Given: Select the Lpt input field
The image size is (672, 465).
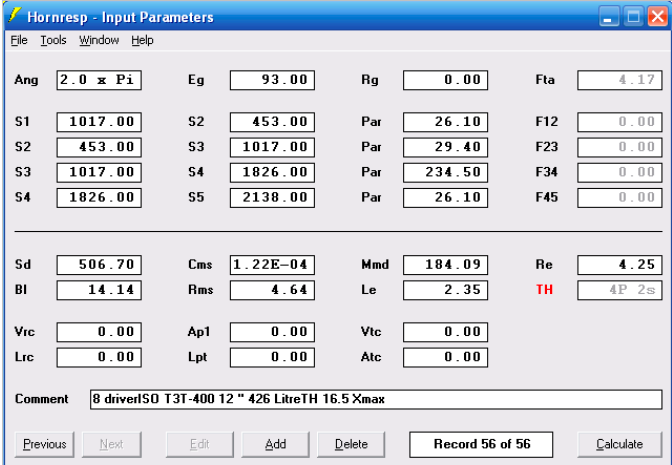Looking at the screenshot, I should [272, 357].
